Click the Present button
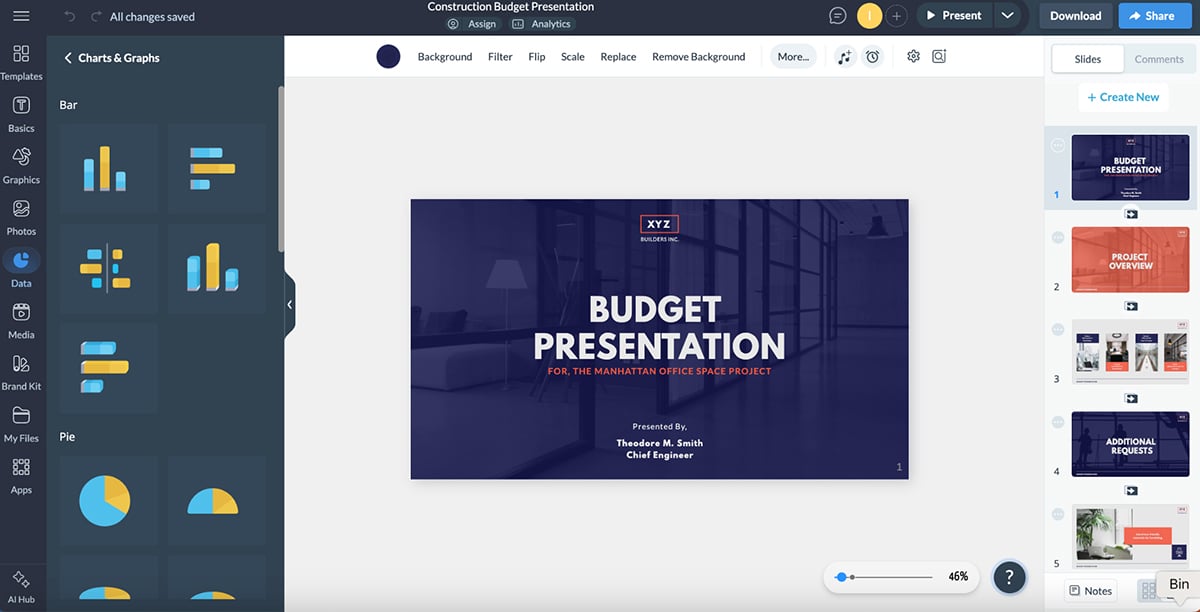The image size is (1200, 612). tap(954, 16)
